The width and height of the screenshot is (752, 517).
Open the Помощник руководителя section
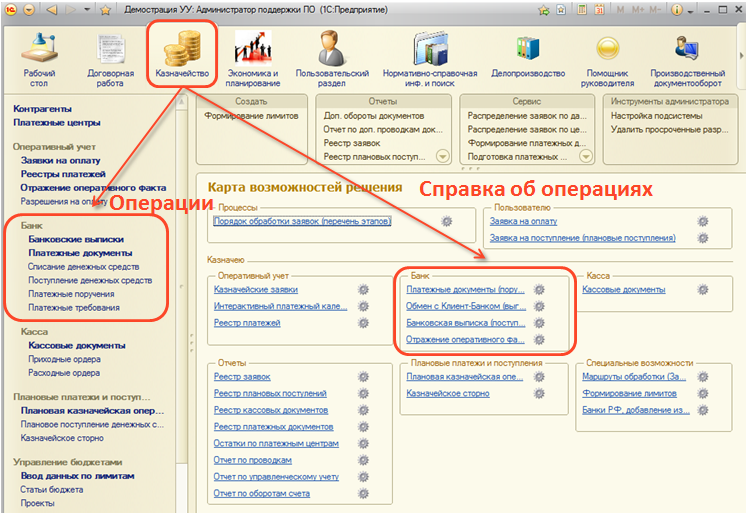pyautogui.click(x=607, y=54)
